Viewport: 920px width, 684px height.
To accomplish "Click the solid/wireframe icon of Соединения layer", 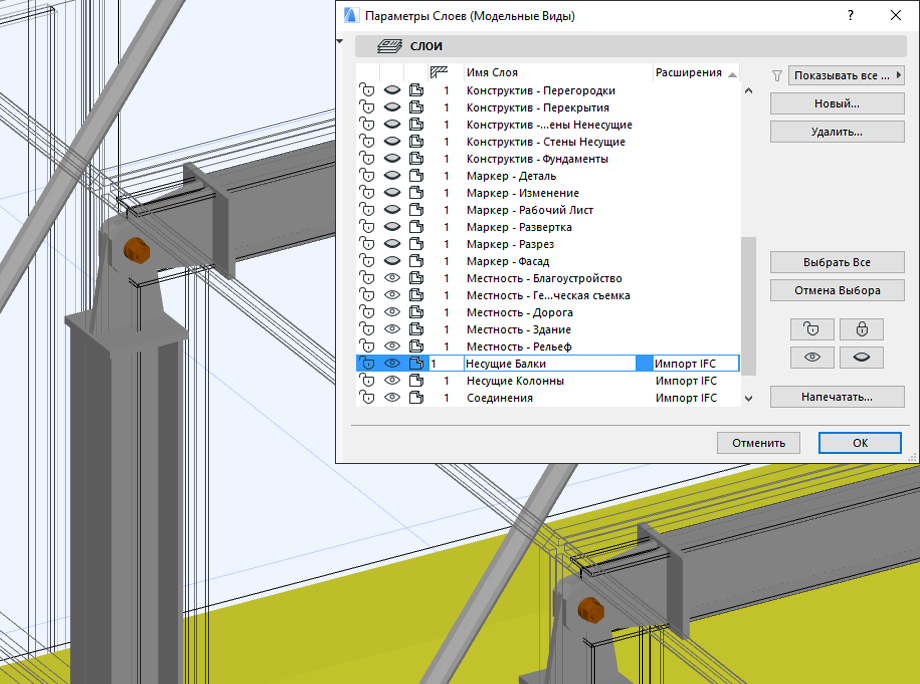I will coord(417,398).
